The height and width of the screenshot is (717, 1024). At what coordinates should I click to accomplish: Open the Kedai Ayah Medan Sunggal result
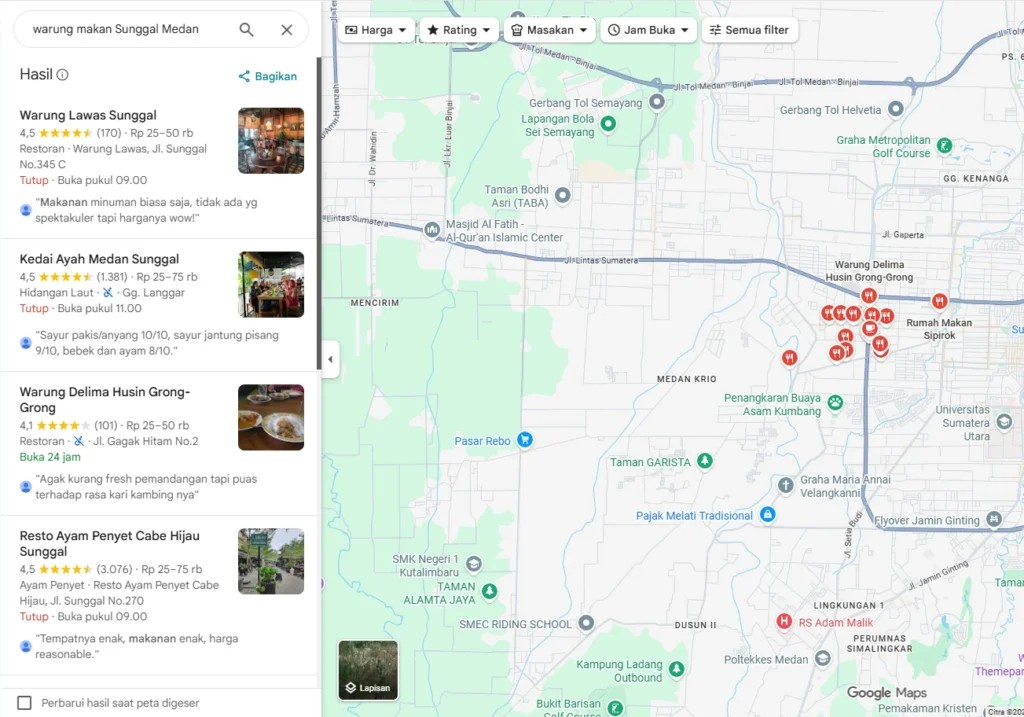pyautogui.click(x=99, y=259)
